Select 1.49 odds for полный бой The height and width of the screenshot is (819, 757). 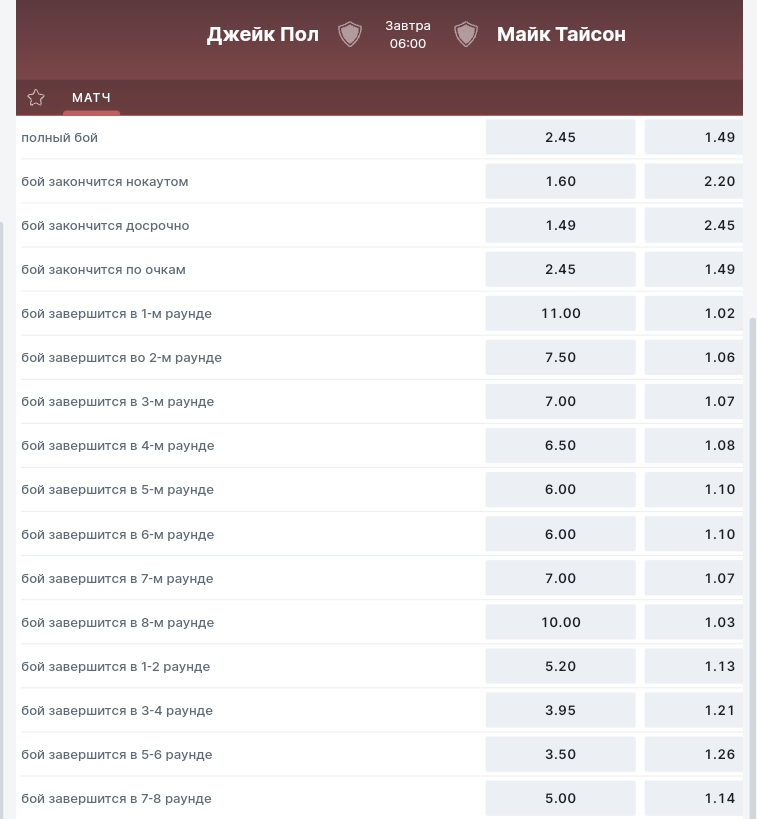tap(694, 137)
